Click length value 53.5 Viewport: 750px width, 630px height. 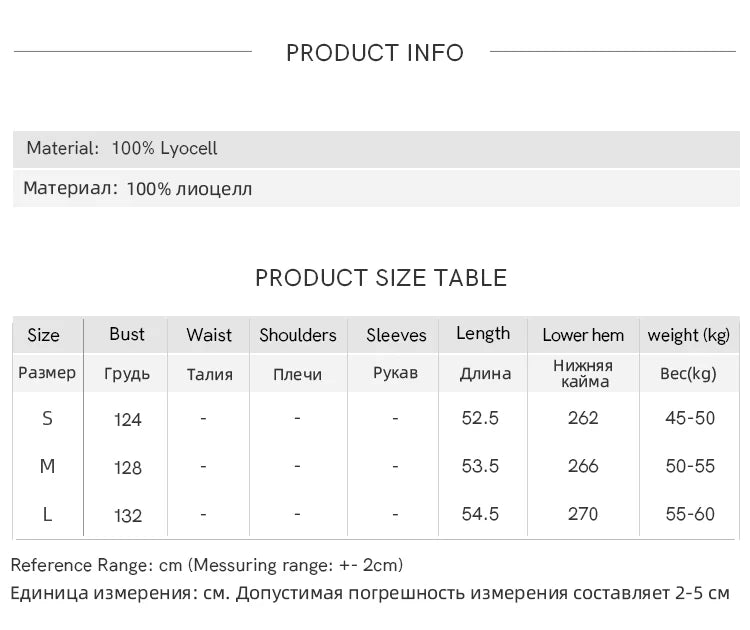click(x=480, y=466)
